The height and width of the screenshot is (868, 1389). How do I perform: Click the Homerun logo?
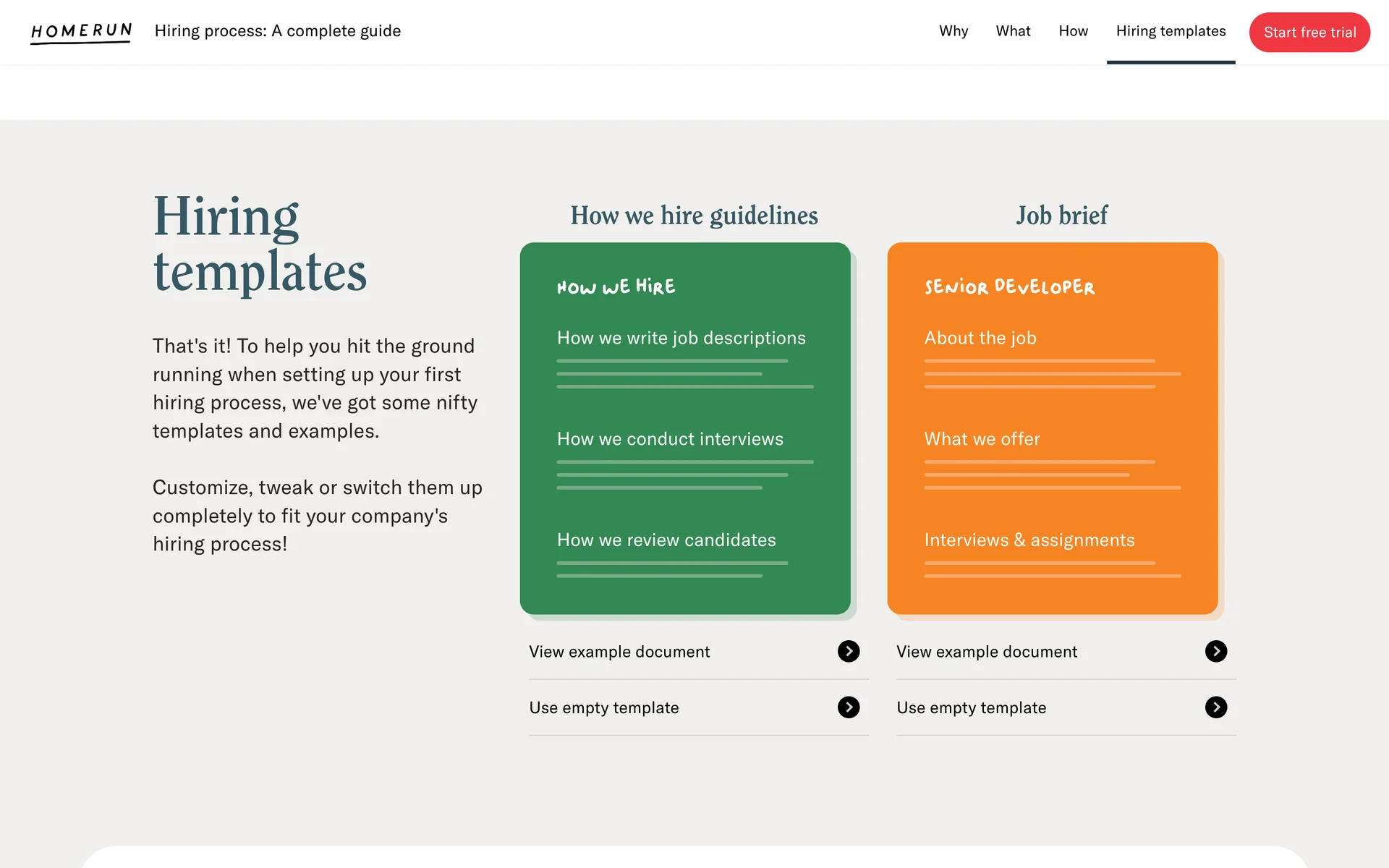81,32
